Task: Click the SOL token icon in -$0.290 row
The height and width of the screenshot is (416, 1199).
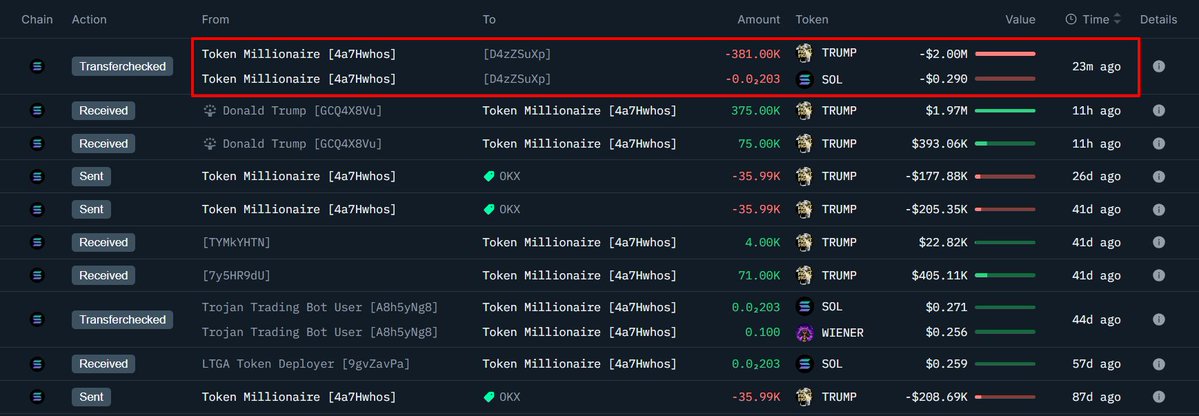Action: pos(803,79)
